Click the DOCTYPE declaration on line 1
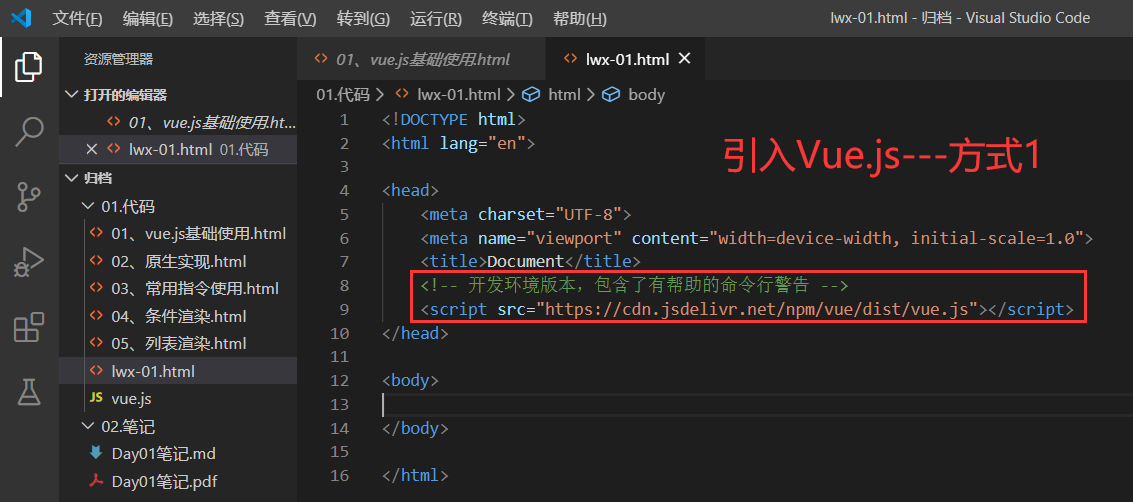This screenshot has width=1133, height=502. tap(454, 119)
